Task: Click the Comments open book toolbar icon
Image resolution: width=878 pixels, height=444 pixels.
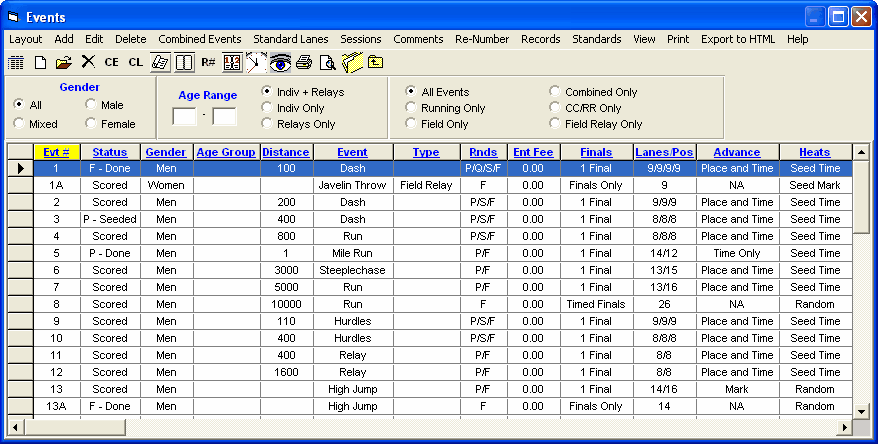Action: pyautogui.click(x=184, y=62)
